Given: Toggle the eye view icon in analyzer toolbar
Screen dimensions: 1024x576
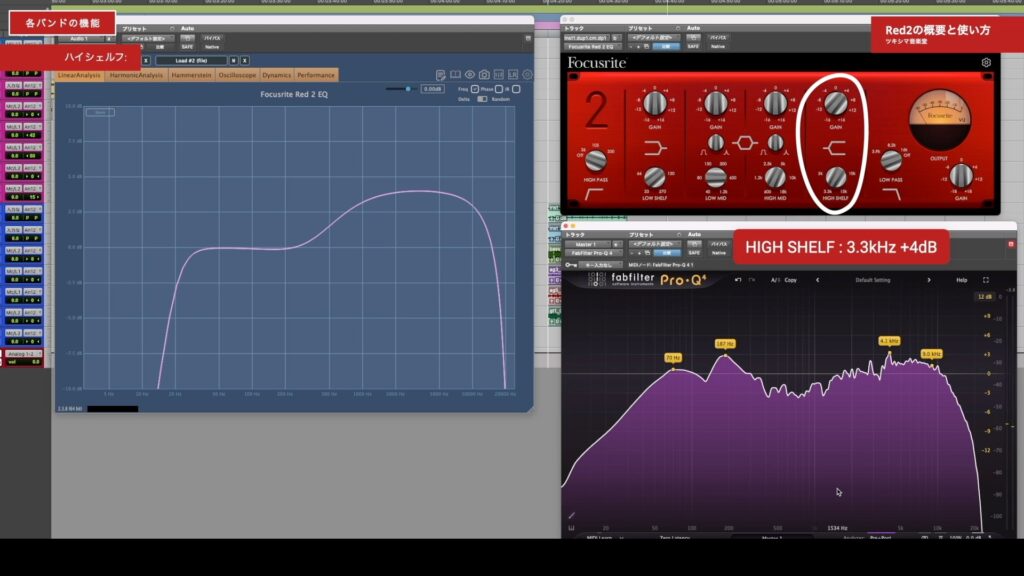Looking at the screenshot, I should pyautogui.click(x=470, y=75).
